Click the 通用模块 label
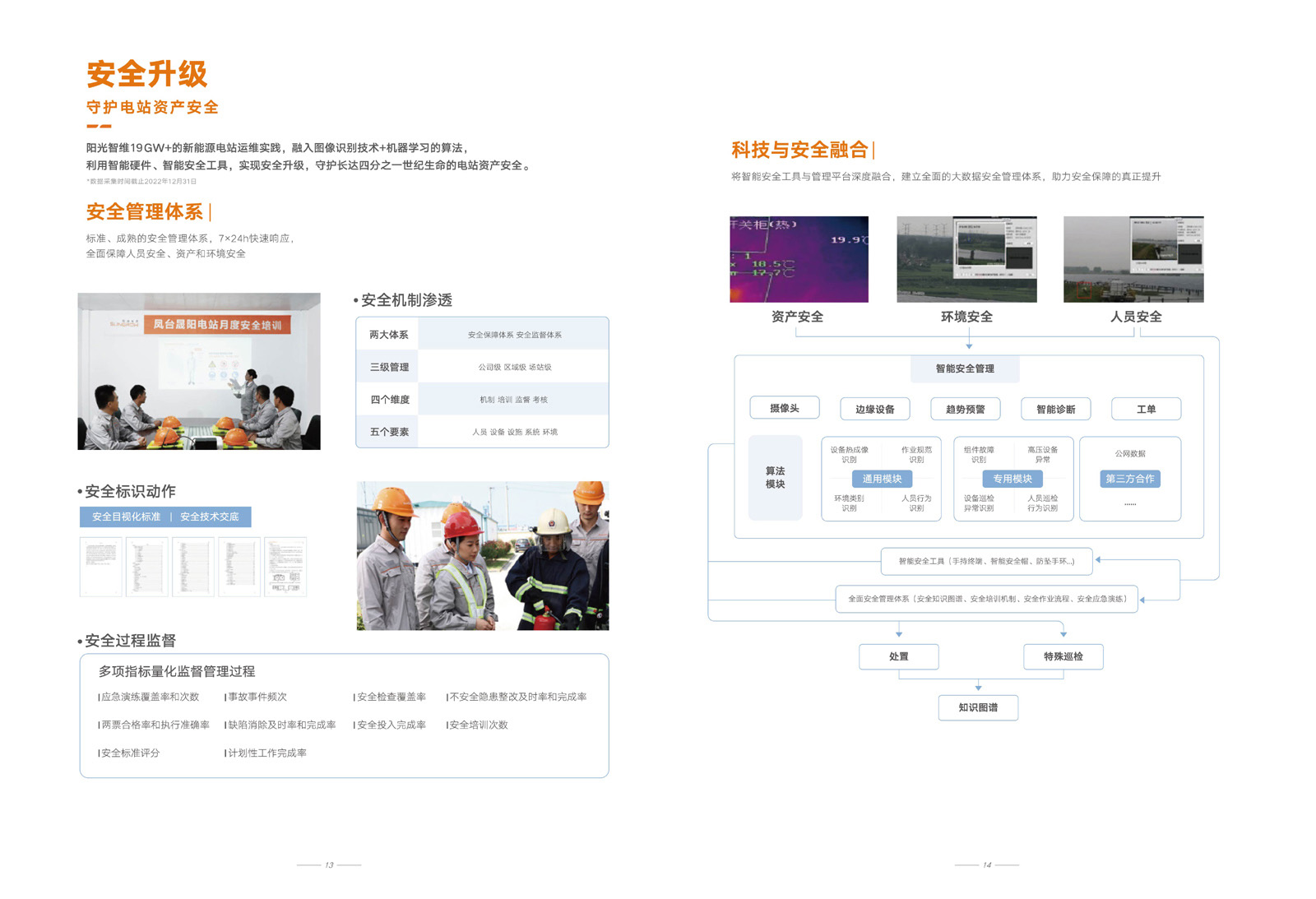 tap(882, 479)
